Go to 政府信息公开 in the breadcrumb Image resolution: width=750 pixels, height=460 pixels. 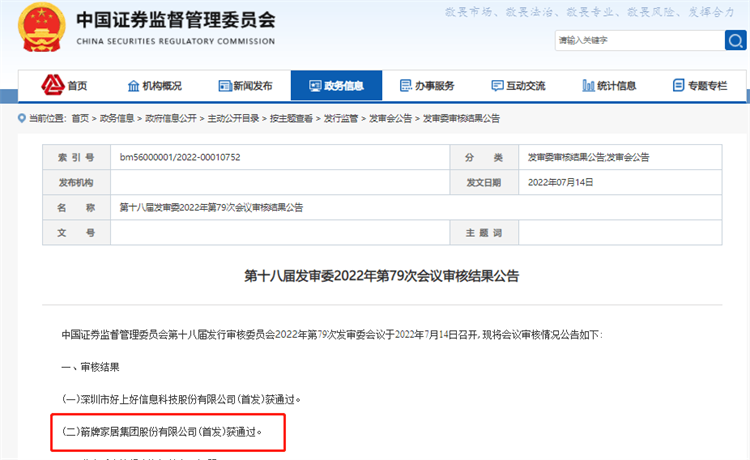tap(171, 118)
